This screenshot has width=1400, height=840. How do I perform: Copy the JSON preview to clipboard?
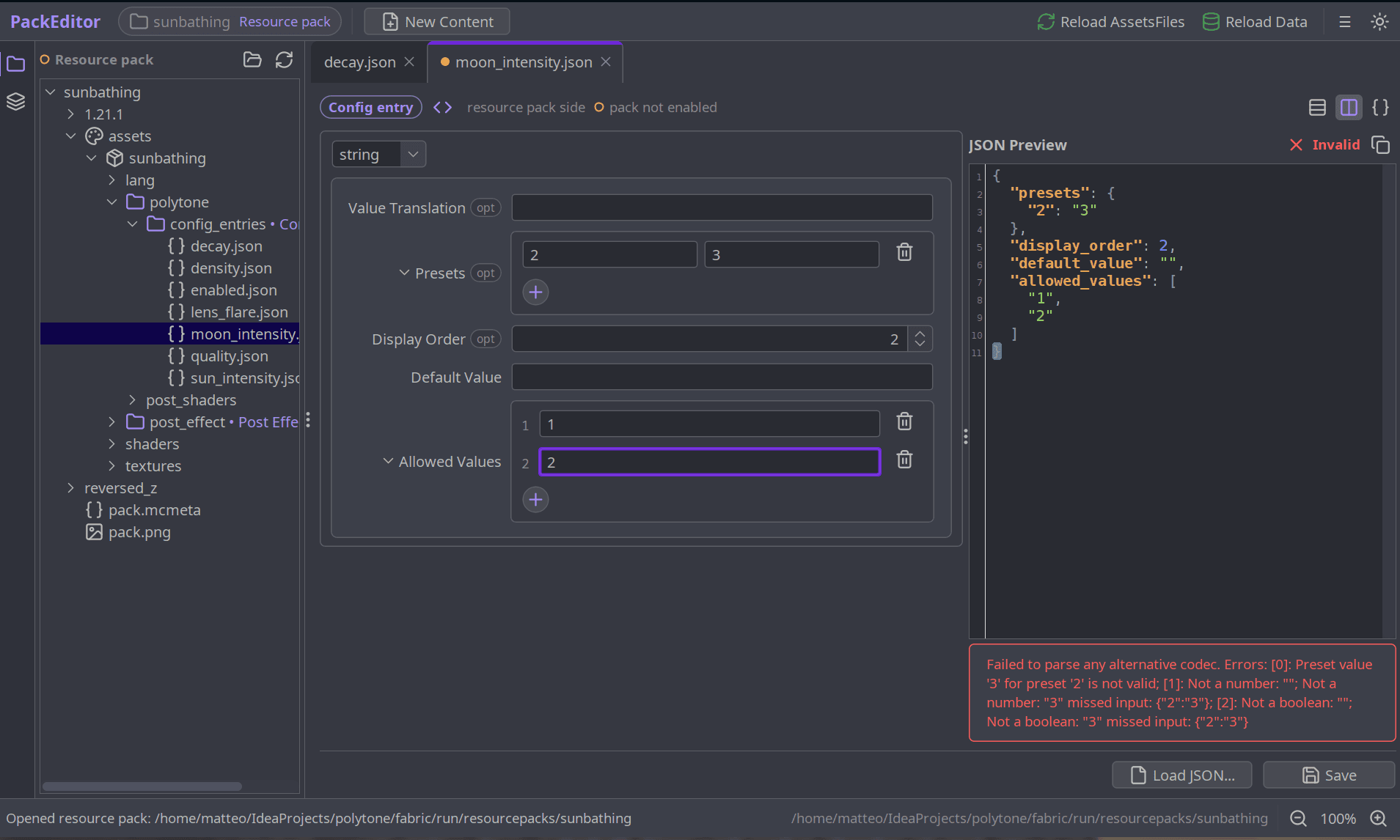[x=1380, y=144]
